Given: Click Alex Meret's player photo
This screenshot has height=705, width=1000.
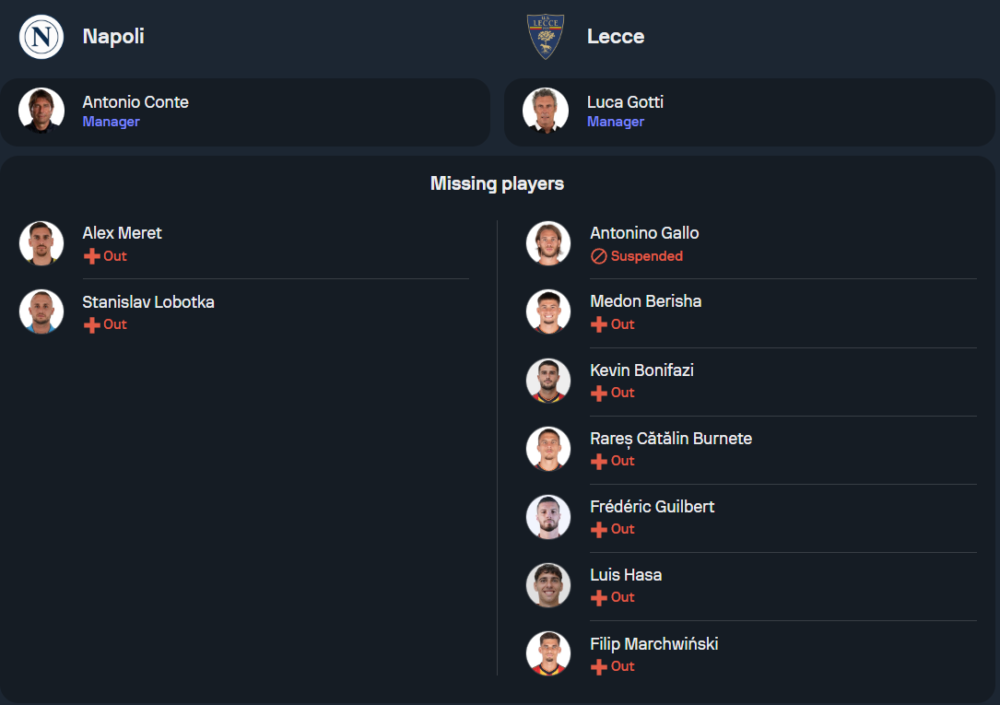Looking at the screenshot, I should 41,243.
